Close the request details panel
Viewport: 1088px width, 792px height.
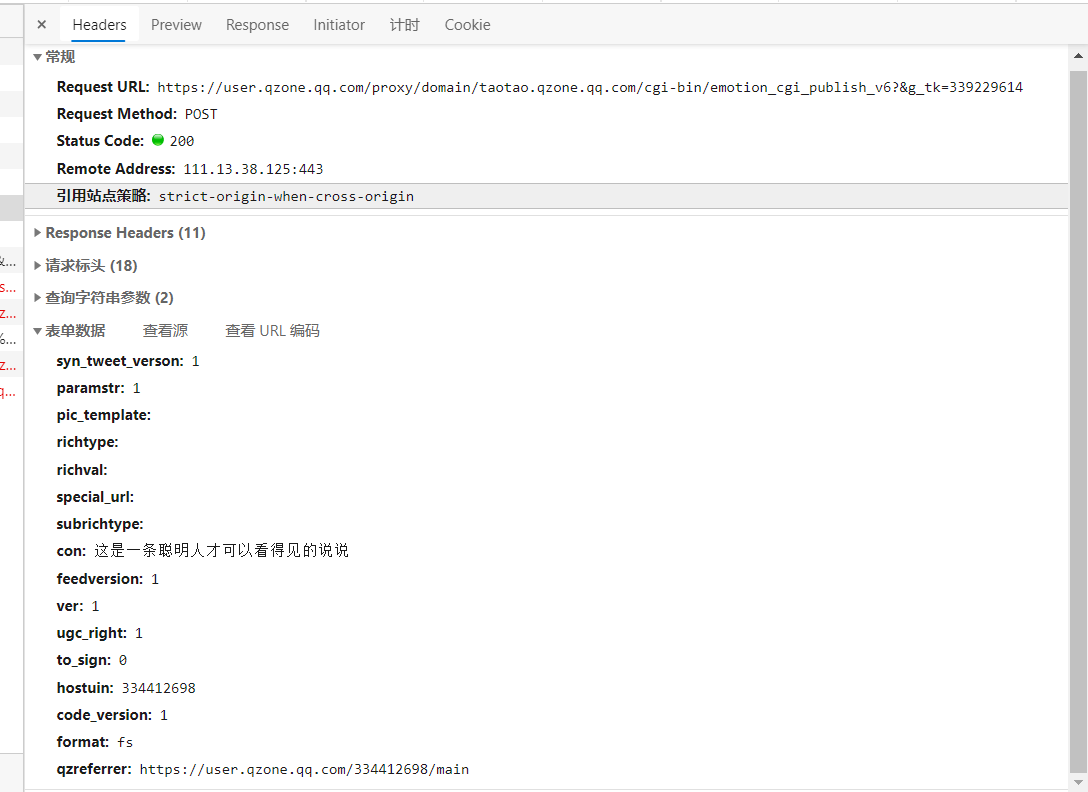[42, 25]
